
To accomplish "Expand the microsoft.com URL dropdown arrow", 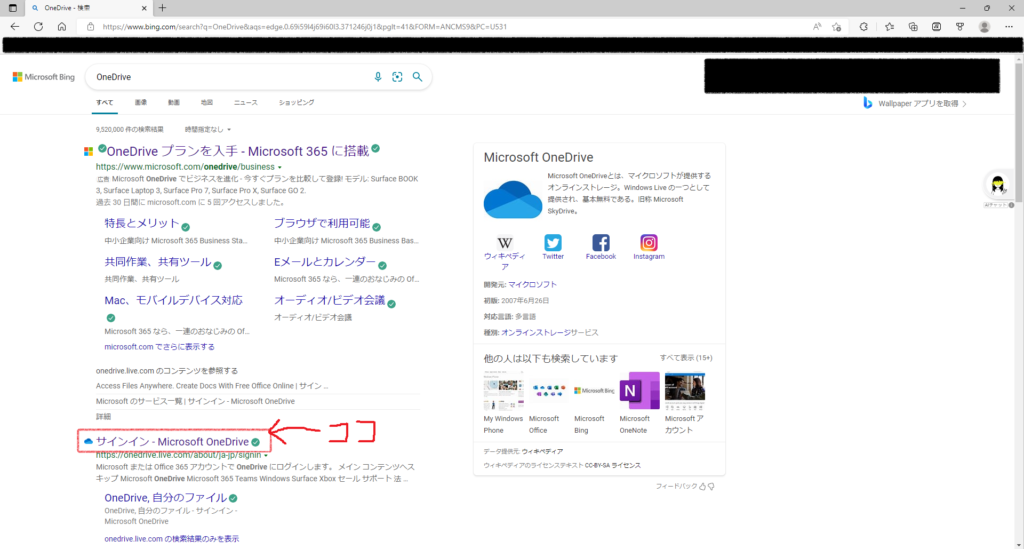I will 280,167.
